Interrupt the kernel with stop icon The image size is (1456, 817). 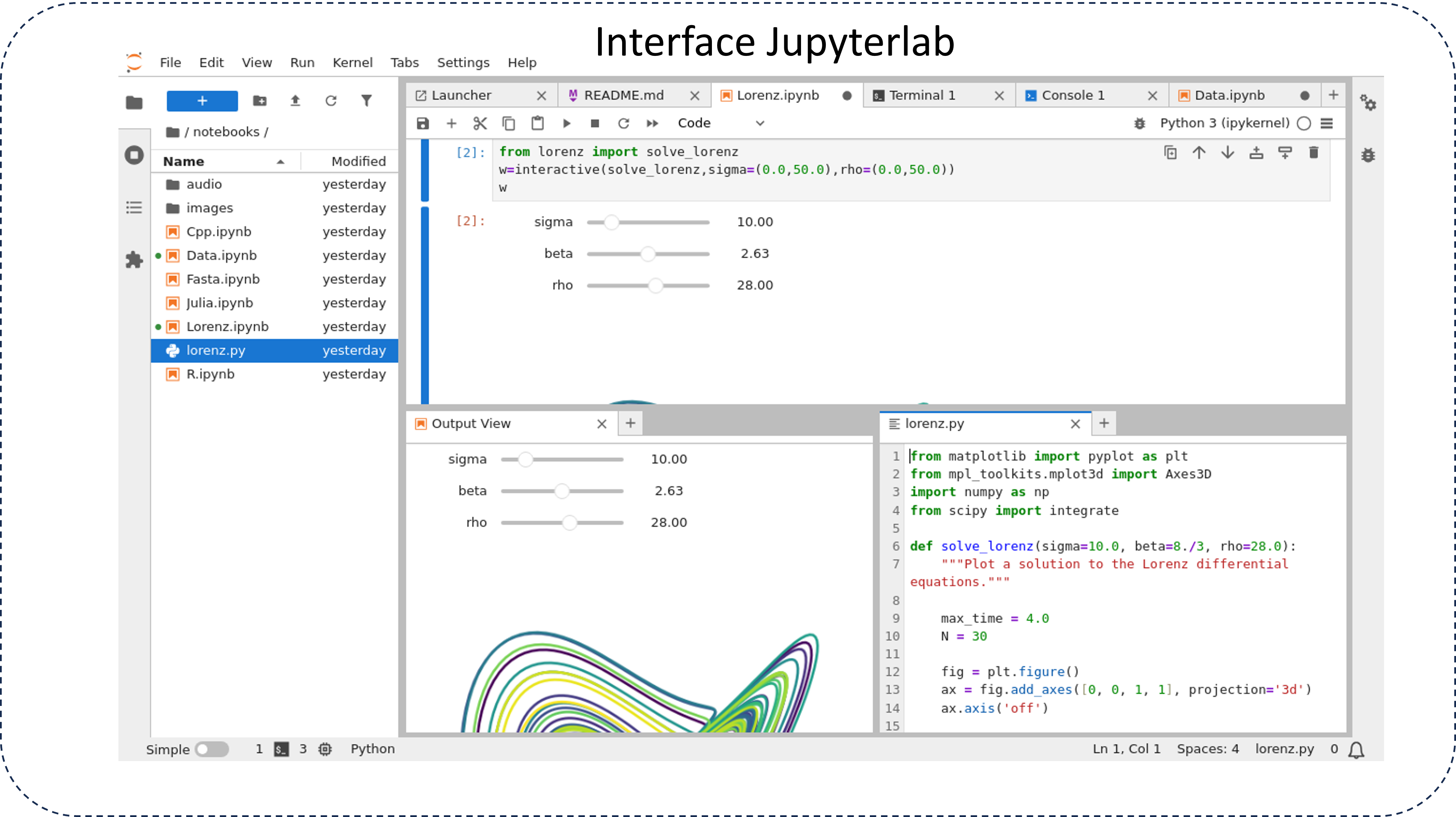tap(595, 123)
